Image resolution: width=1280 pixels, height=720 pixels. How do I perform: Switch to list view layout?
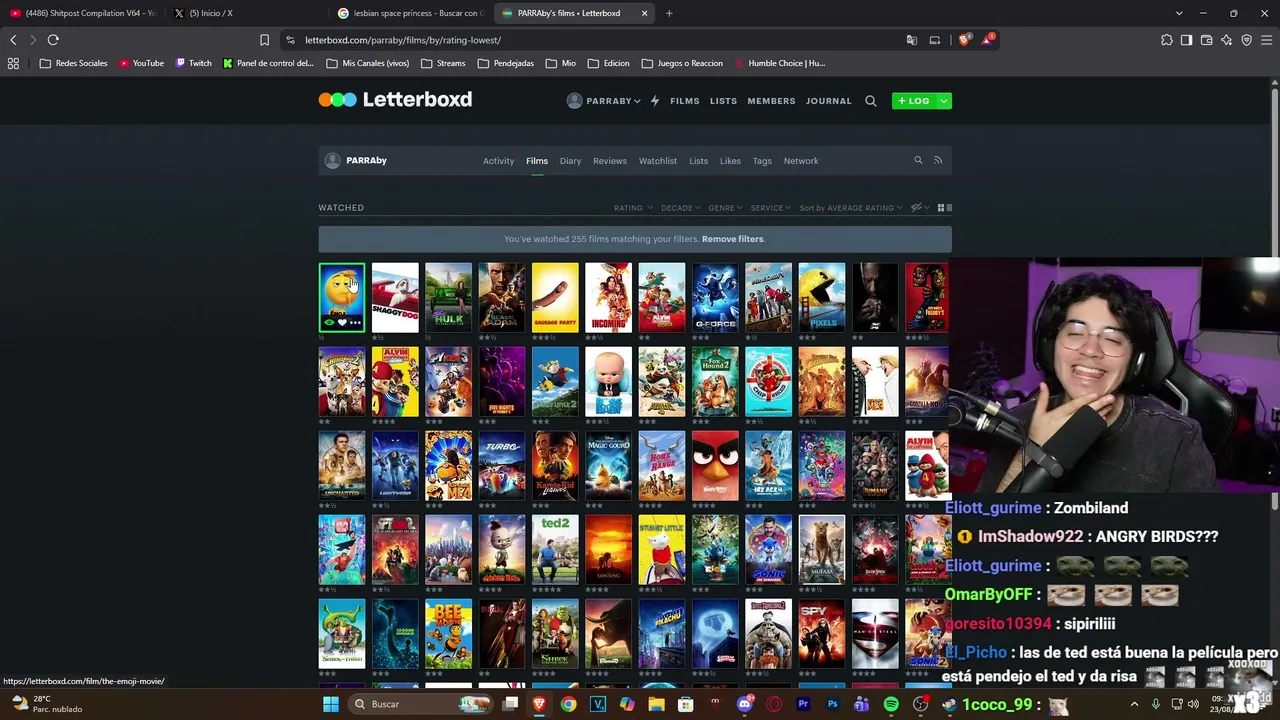tap(949, 208)
